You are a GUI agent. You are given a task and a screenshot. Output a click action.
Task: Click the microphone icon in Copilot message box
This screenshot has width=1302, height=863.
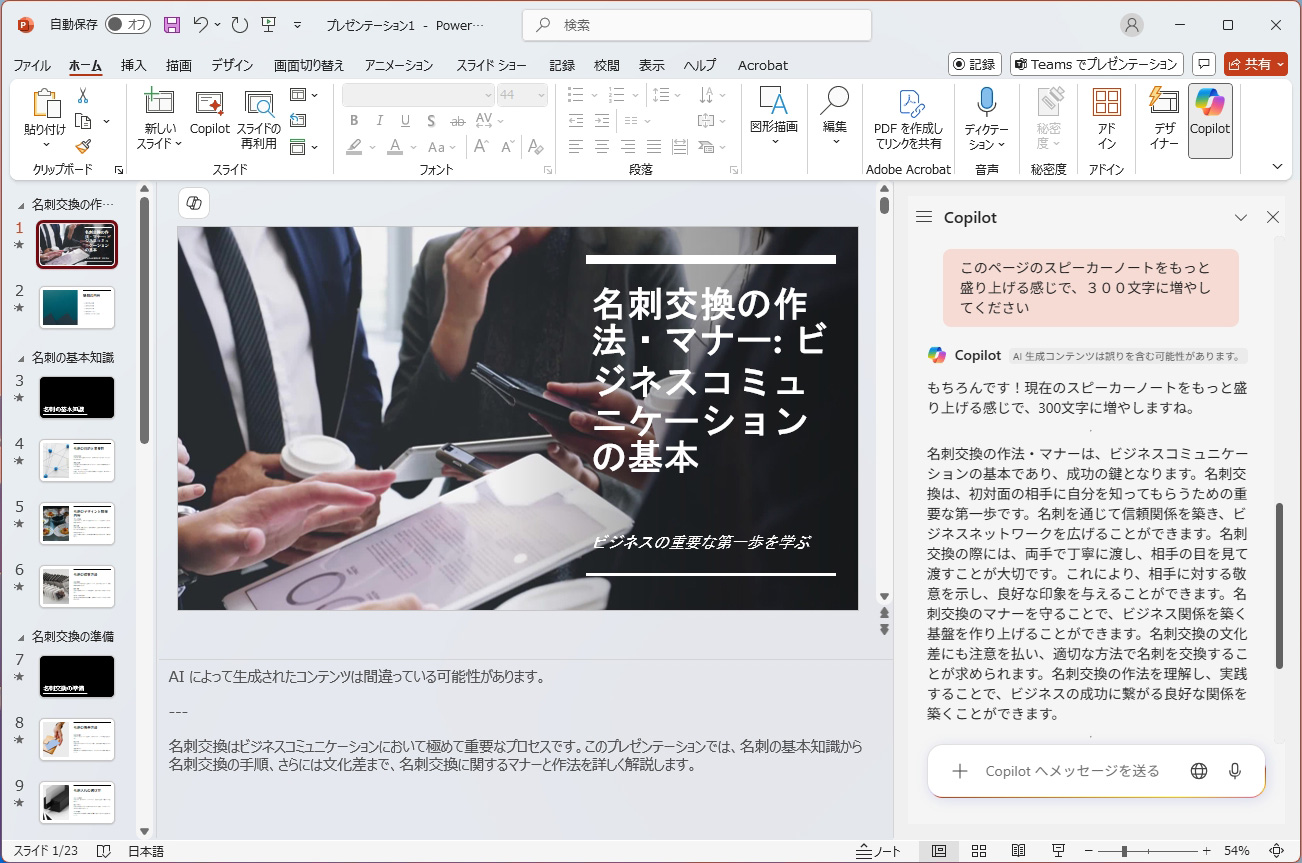point(1235,771)
